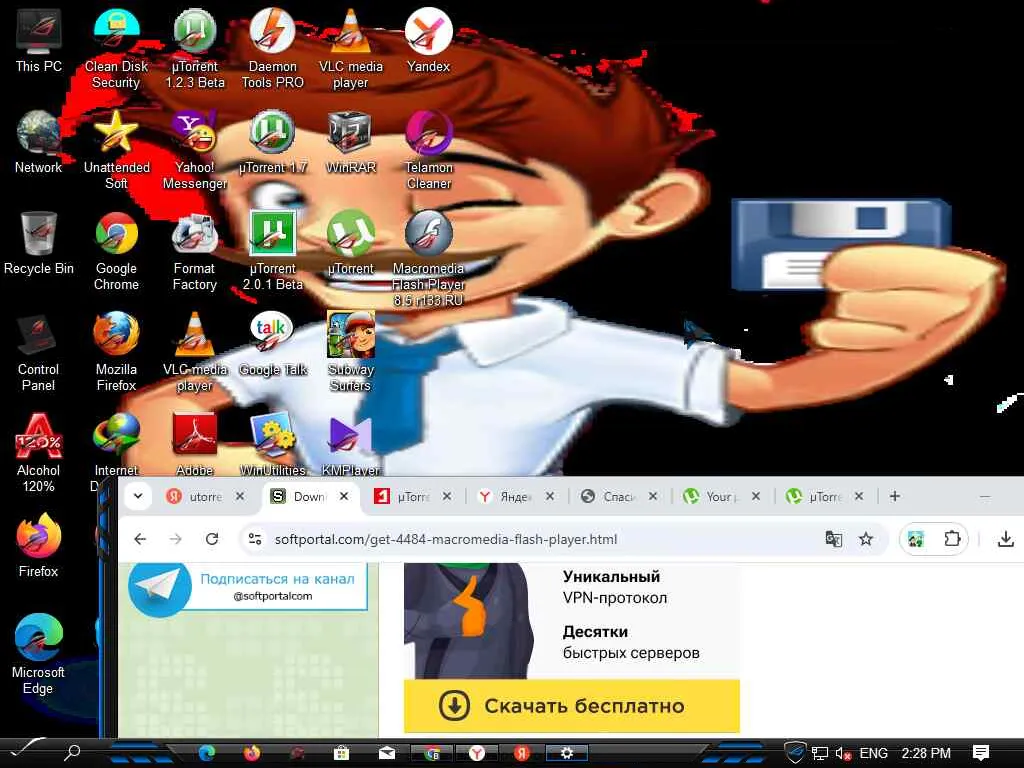Expand the tab search dropdown arrow
Screen dimensions: 1024x768
coord(138,496)
